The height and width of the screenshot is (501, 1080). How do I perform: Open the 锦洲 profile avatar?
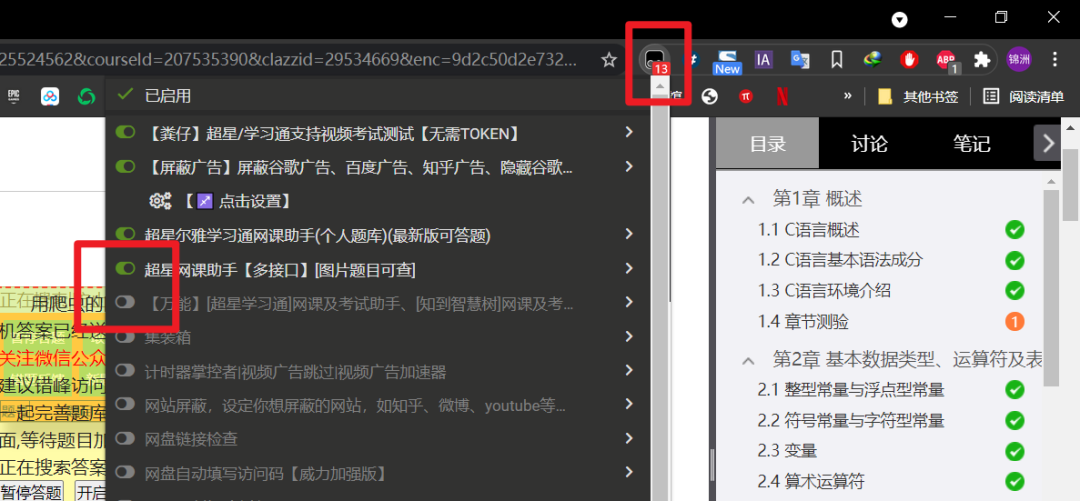[x=1019, y=60]
